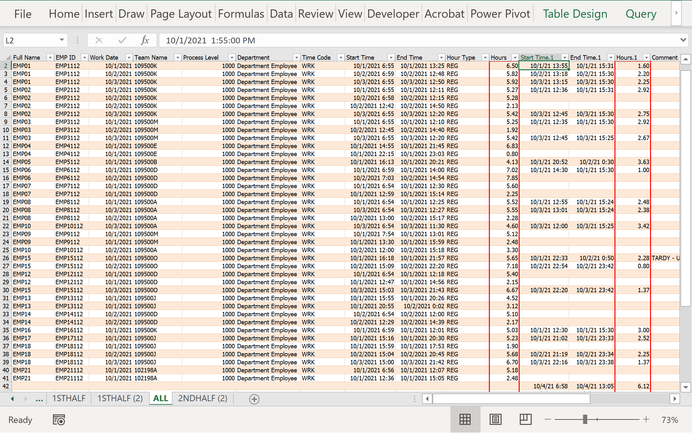
Task: Click the Name Box showing L2
Action: [30, 41]
